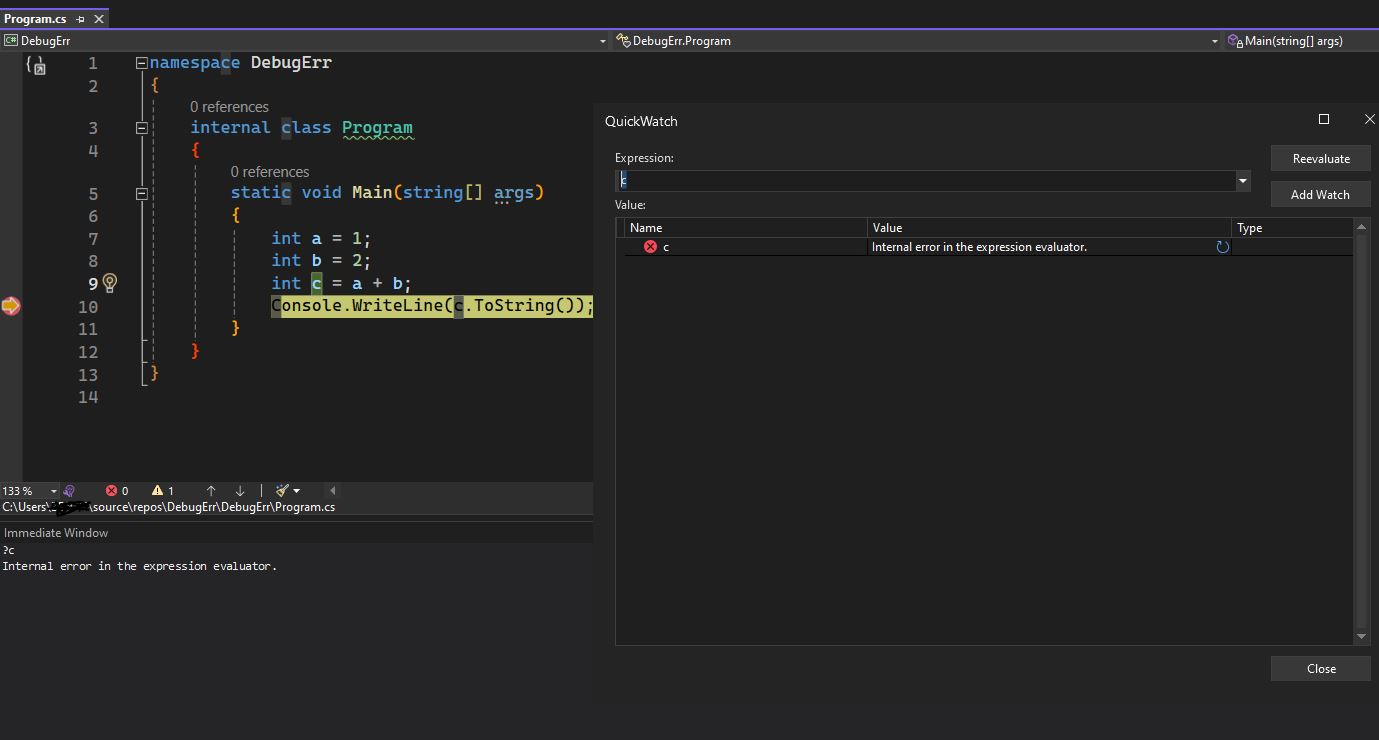Collapse the Program class block
Viewport: 1379px width, 740px height.
(141, 128)
